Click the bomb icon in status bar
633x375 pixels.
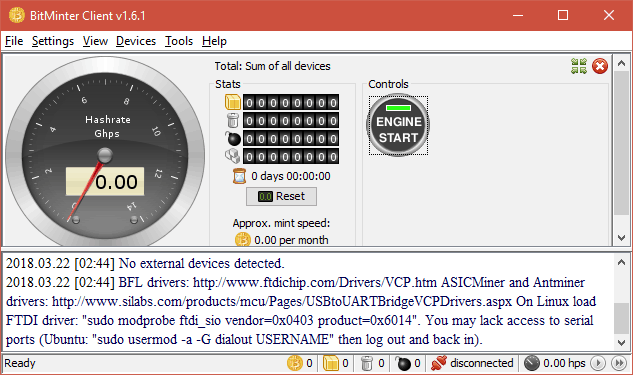point(403,363)
